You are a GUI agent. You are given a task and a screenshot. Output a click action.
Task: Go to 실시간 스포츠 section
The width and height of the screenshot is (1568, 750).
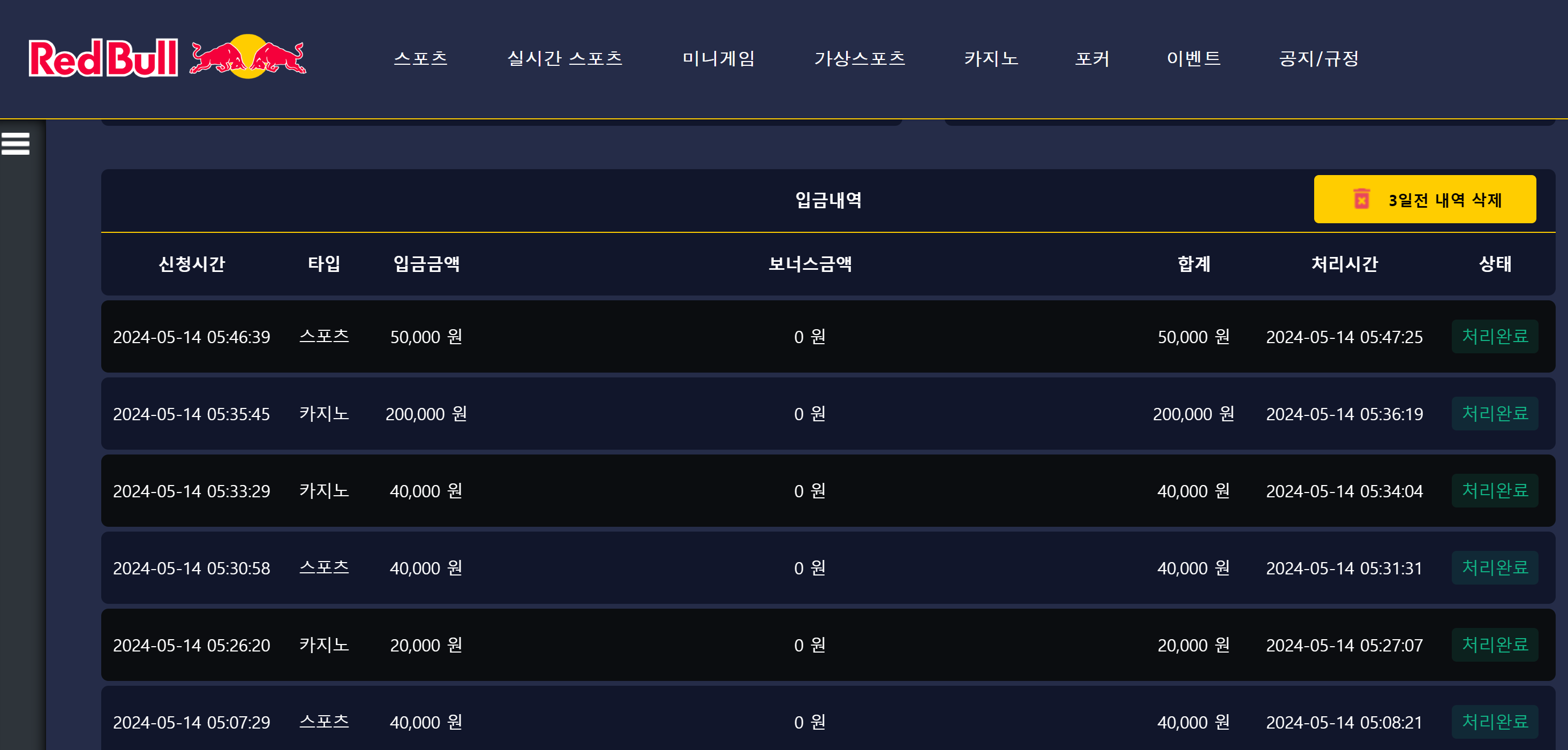[x=564, y=58]
